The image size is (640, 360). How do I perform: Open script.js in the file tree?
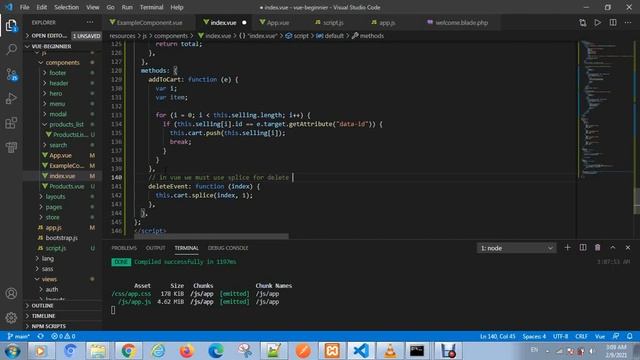(56, 248)
